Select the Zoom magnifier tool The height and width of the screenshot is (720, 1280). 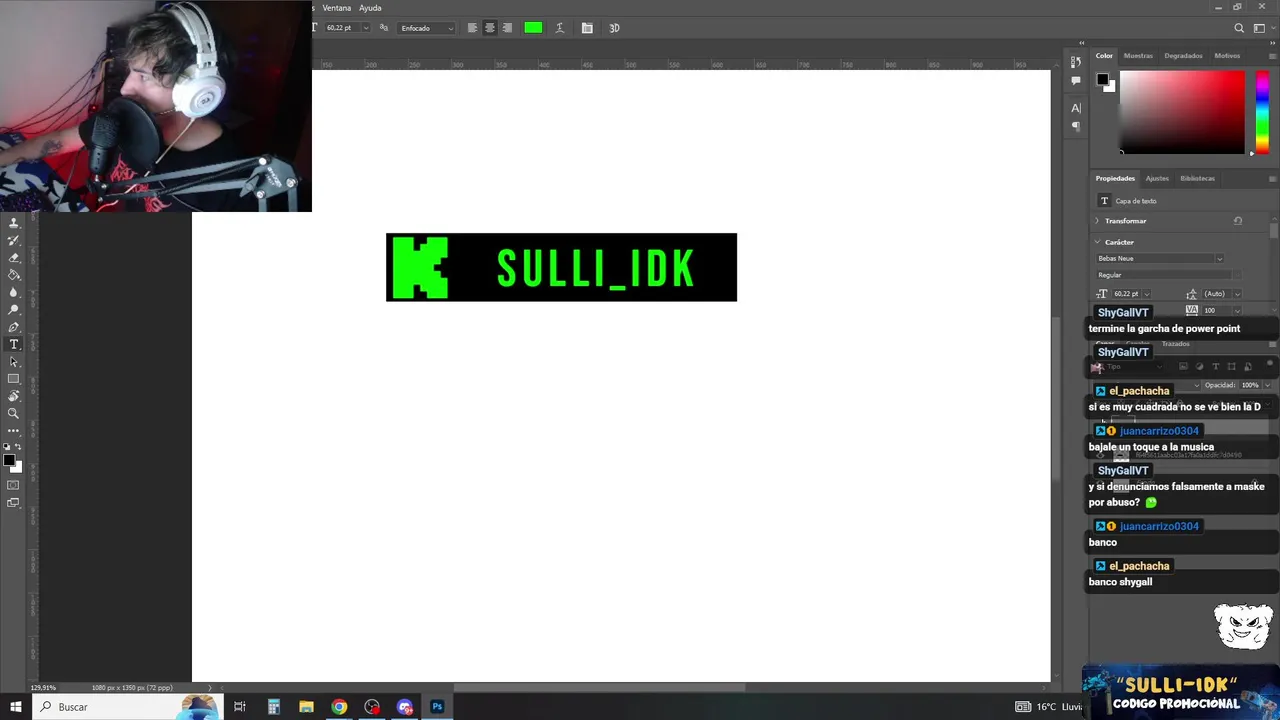coord(14,413)
